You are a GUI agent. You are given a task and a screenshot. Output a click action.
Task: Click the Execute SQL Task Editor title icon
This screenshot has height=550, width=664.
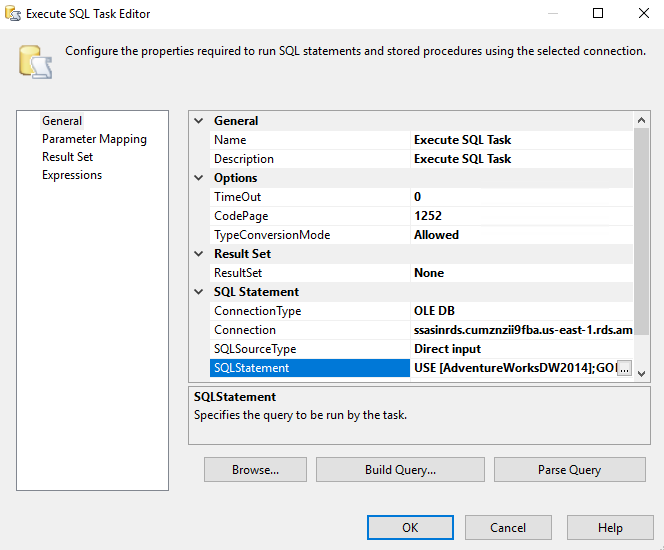click(x=13, y=14)
